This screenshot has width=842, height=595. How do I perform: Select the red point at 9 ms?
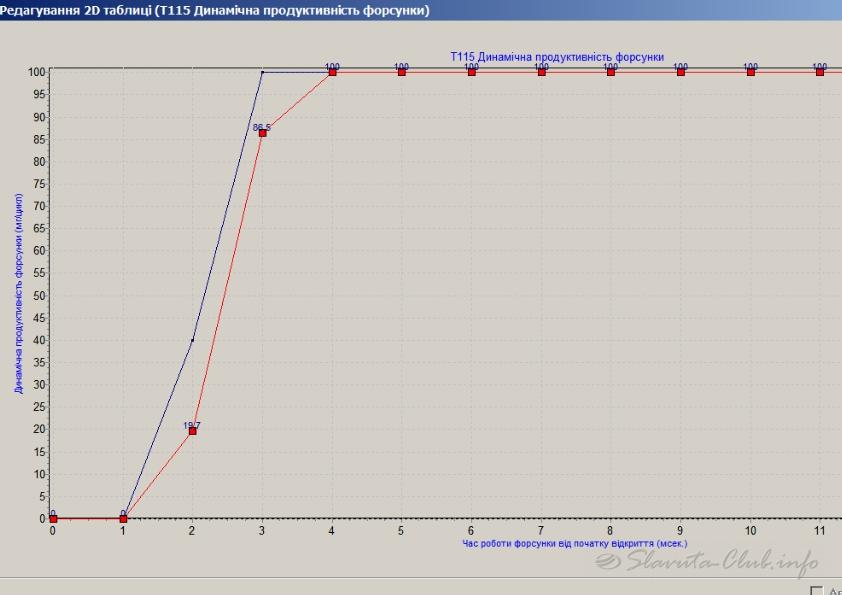681,72
